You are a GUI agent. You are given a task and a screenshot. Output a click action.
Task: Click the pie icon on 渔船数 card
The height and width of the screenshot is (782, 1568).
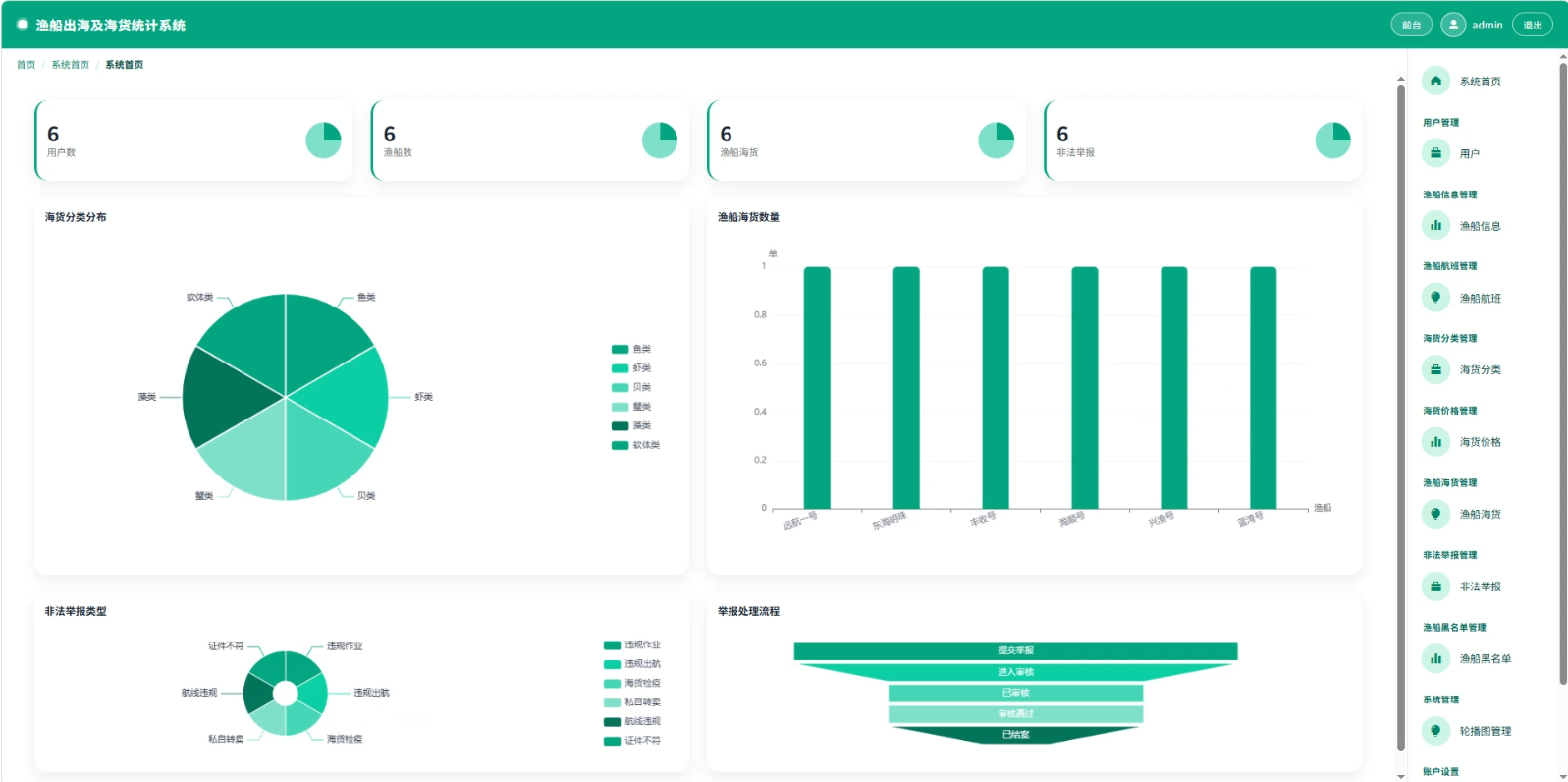[660, 140]
